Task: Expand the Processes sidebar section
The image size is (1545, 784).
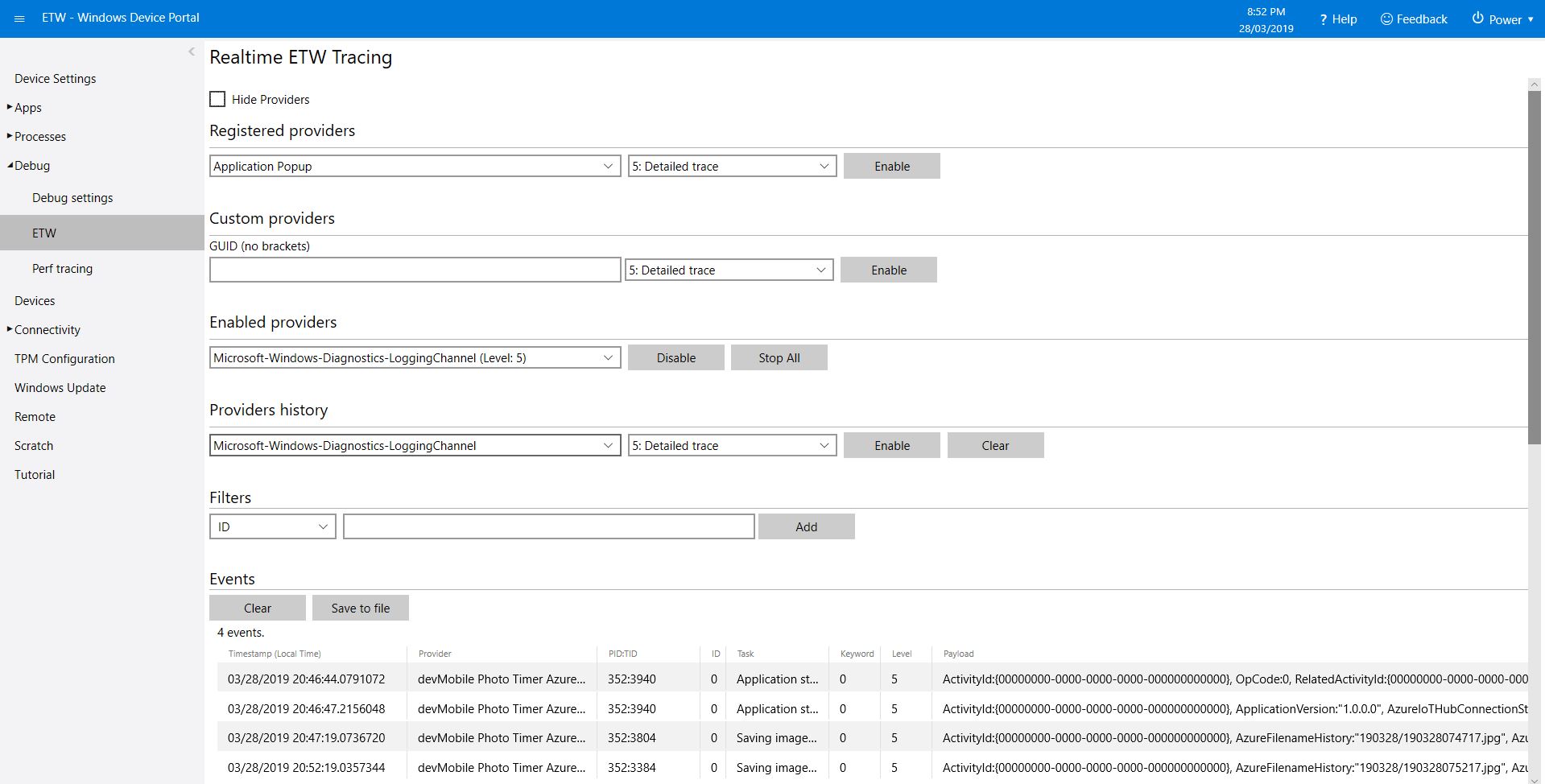Action: (10, 136)
